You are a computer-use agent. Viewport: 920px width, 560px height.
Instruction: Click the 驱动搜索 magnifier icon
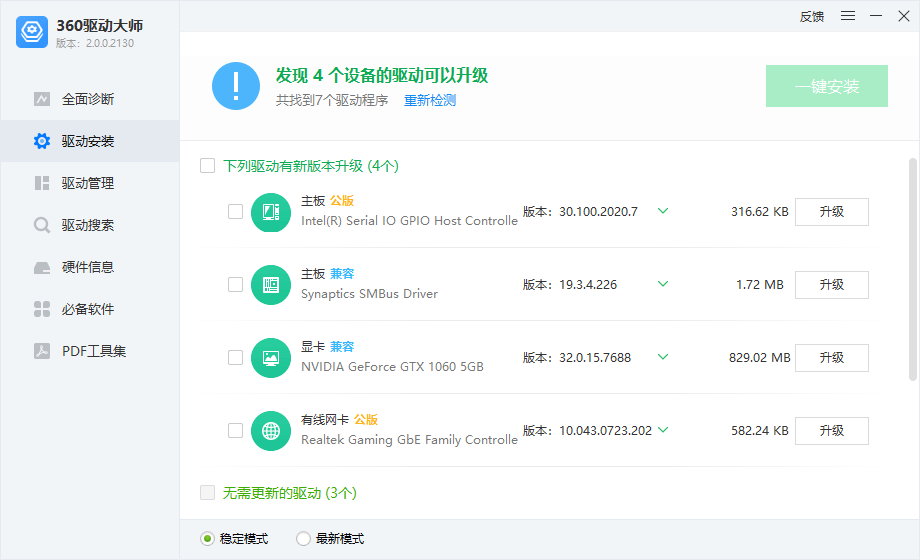click(x=42, y=225)
